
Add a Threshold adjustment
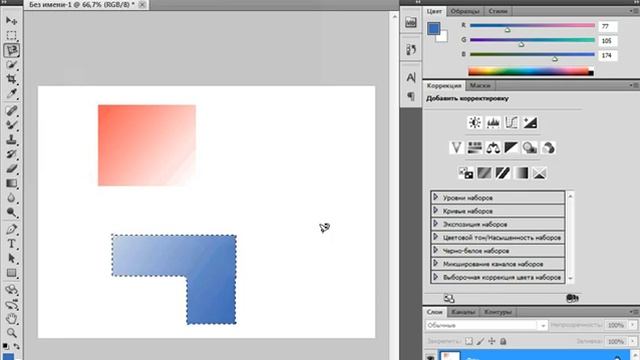502,173
